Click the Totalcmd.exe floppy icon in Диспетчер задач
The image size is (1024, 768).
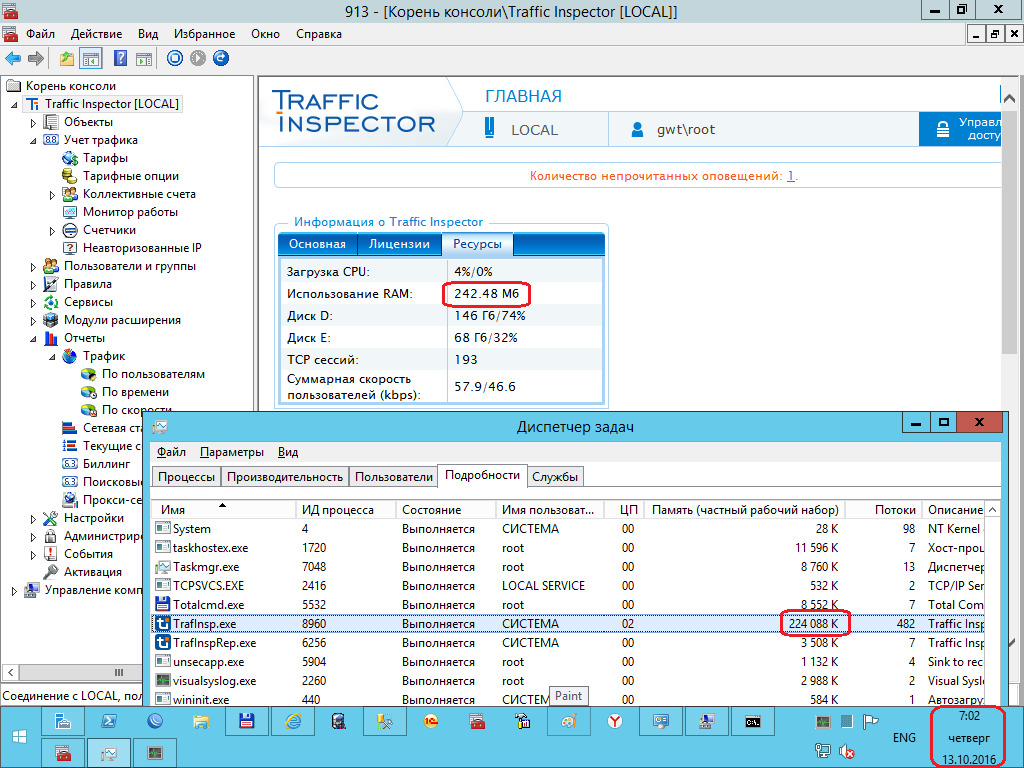pyautogui.click(x=163, y=605)
